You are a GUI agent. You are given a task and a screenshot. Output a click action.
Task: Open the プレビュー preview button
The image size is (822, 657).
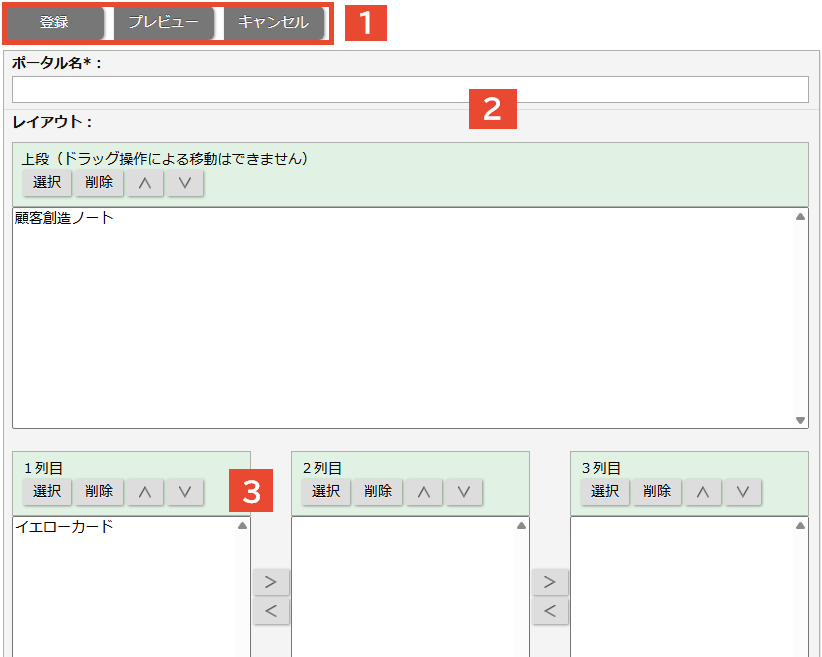163,23
